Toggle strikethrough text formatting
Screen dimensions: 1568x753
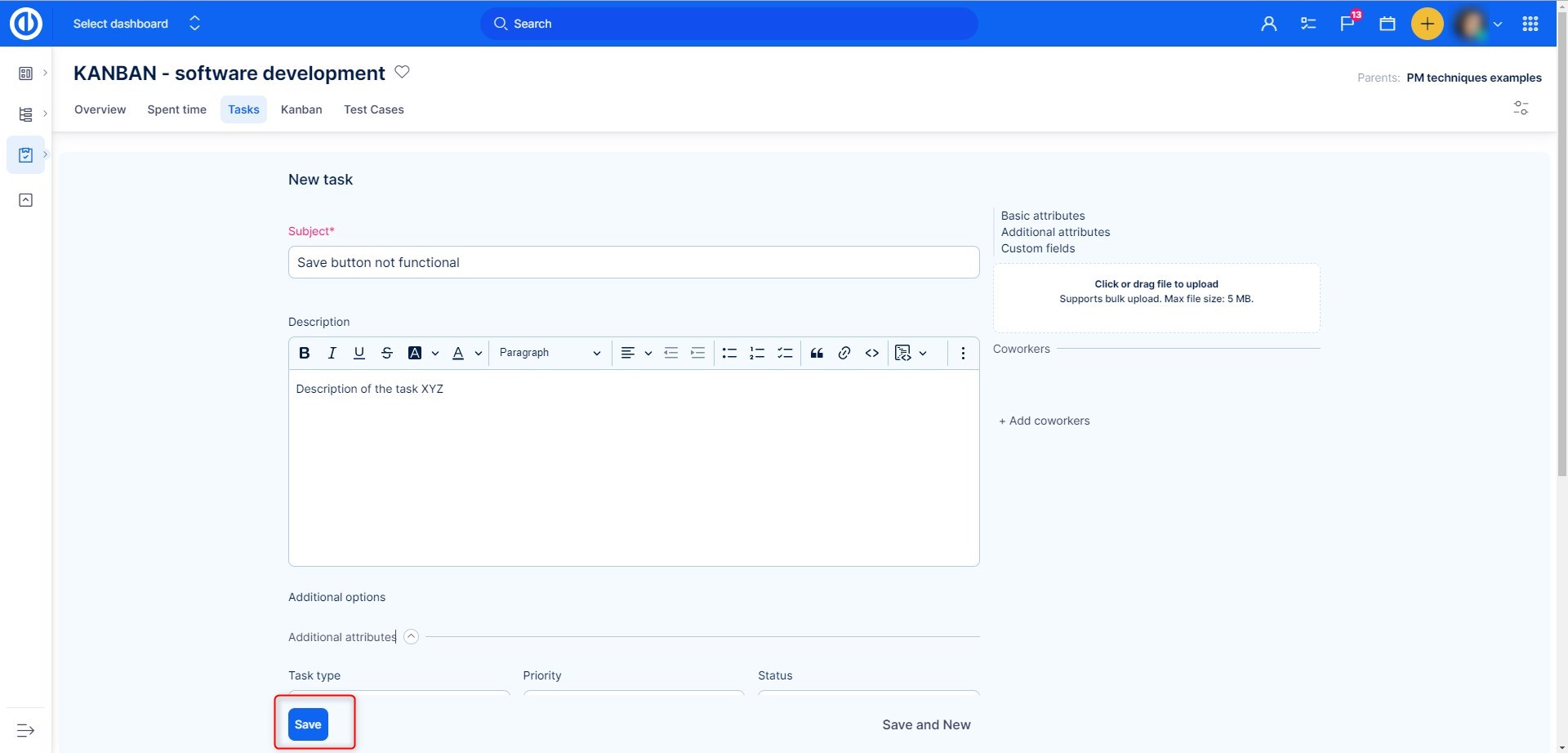[387, 353]
